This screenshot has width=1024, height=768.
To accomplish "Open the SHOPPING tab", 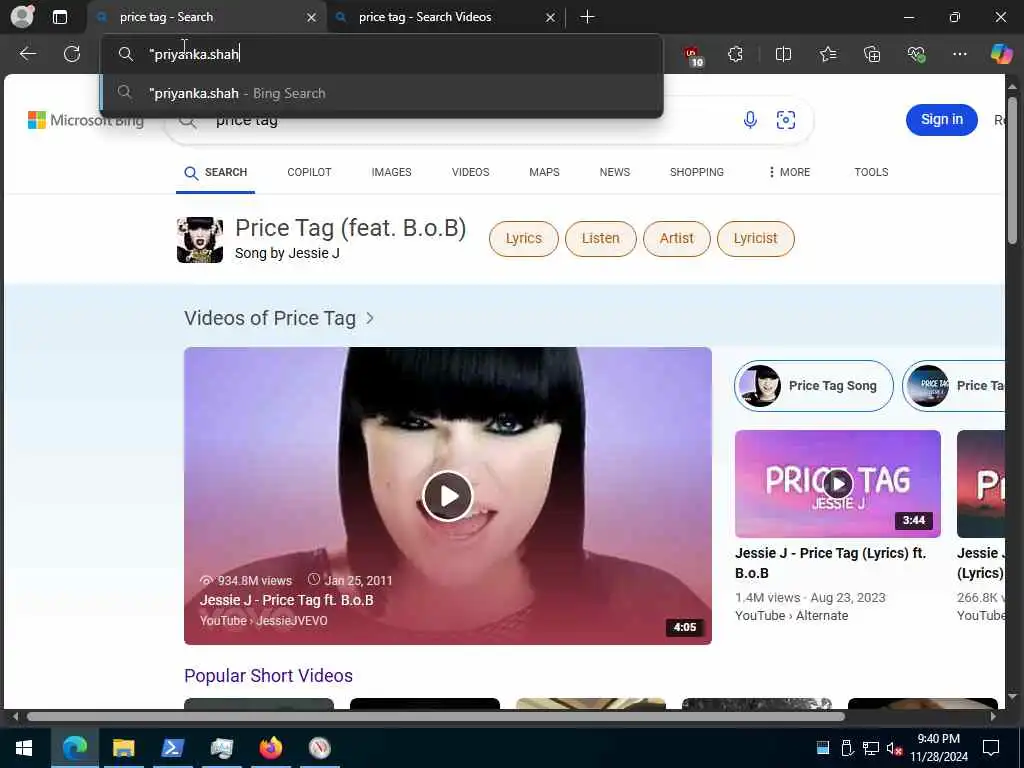I will click(696, 172).
